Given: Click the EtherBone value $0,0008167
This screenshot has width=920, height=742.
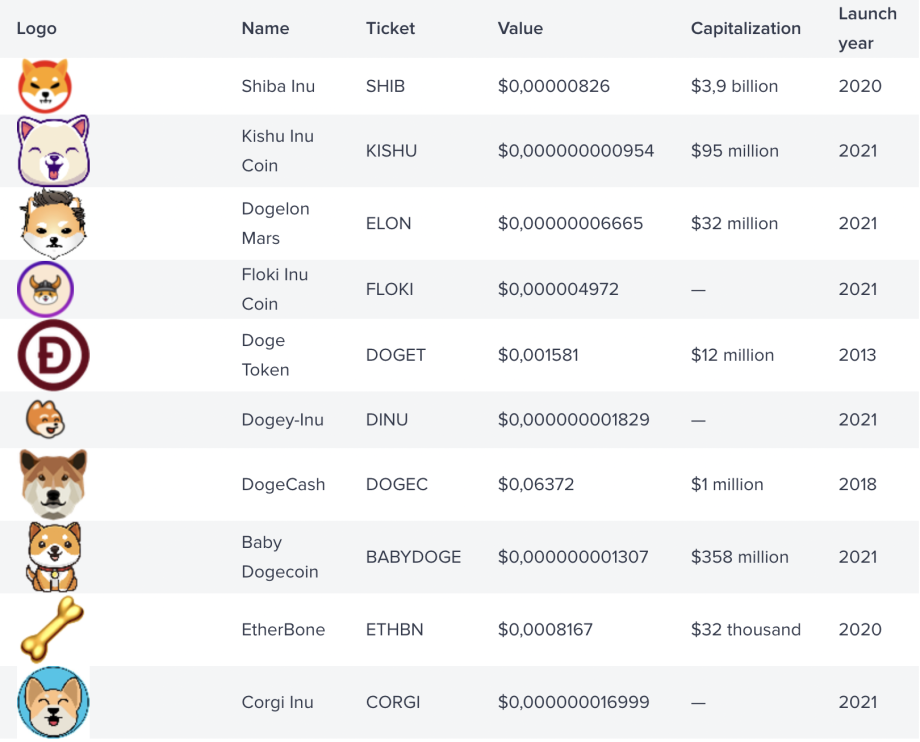Looking at the screenshot, I should pos(545,629).
